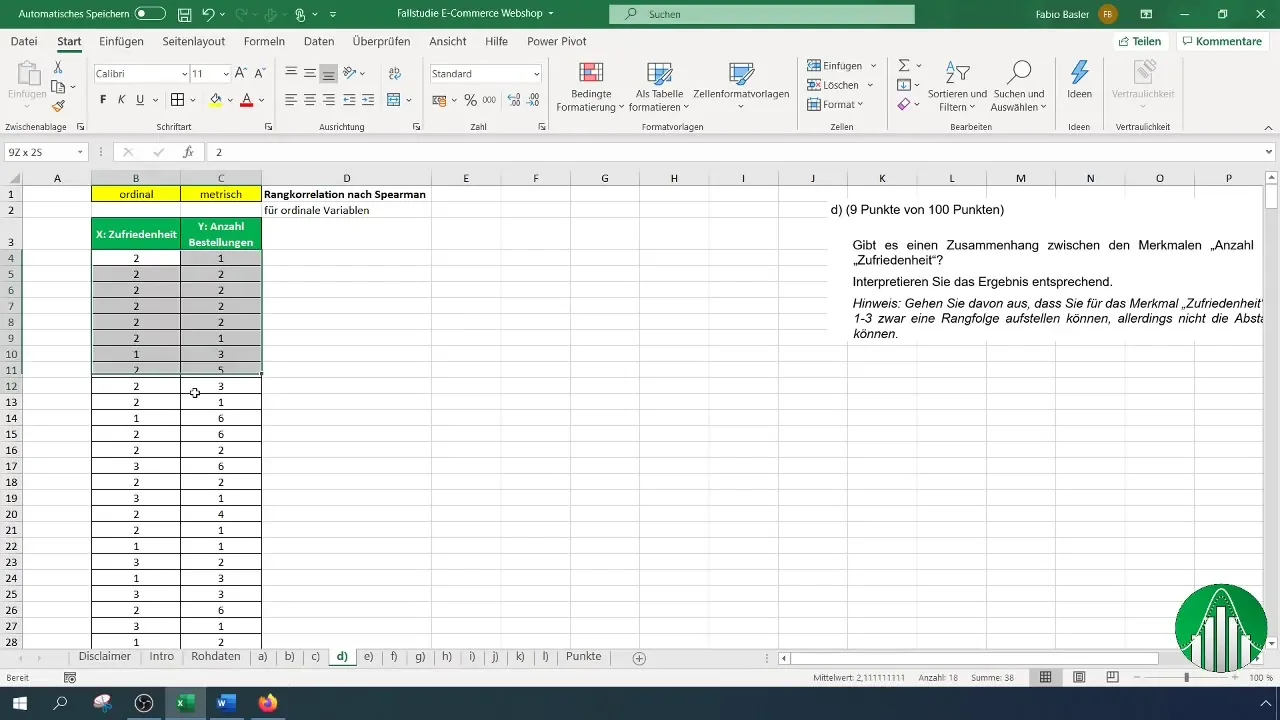The width and height of the screenshot is (1280, 720).
Task: Align text left in Ausrichtung group
Action: click(x=291, y=100)
